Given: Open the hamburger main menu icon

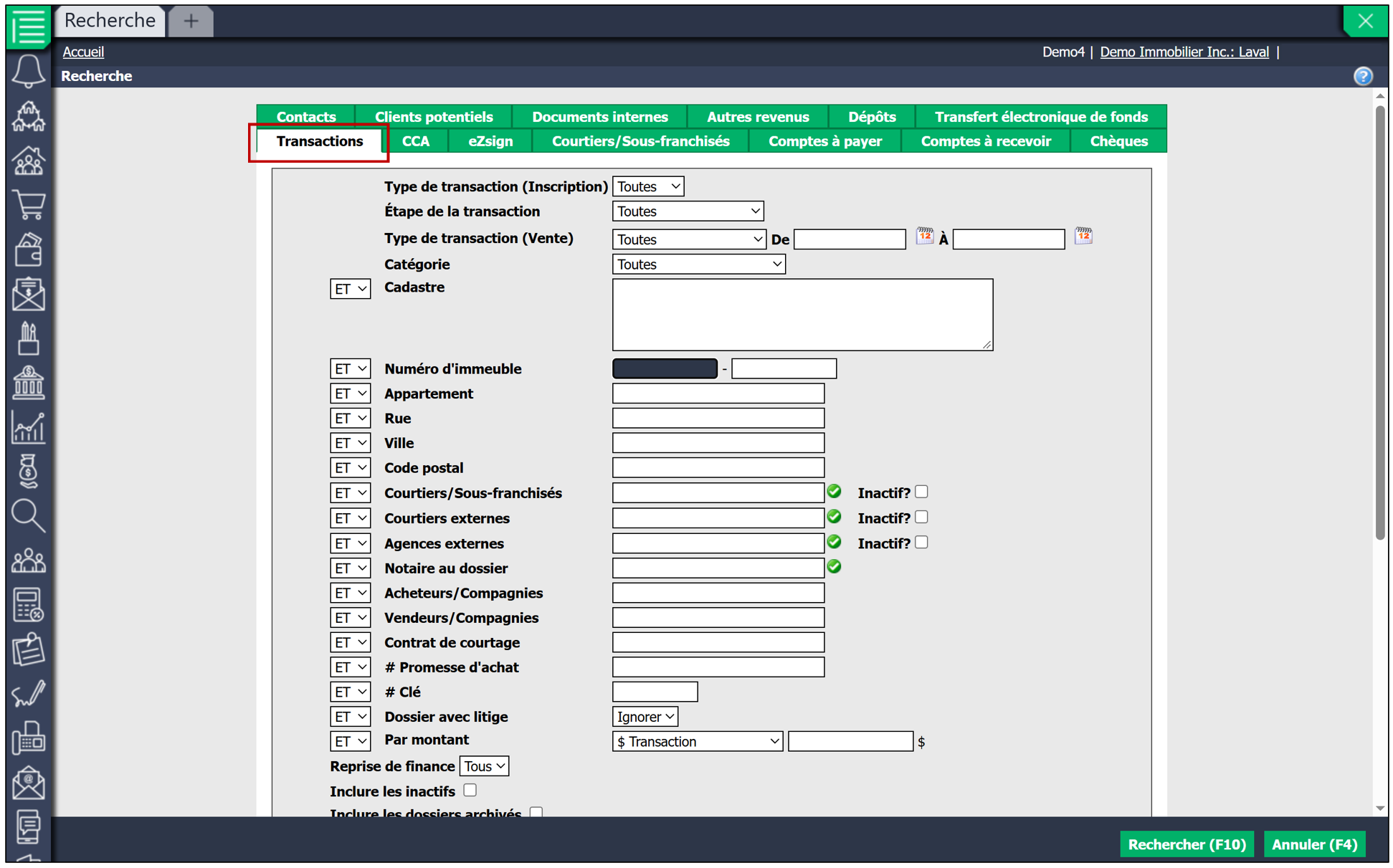Looking at the screenshot, I should (28, 27).
